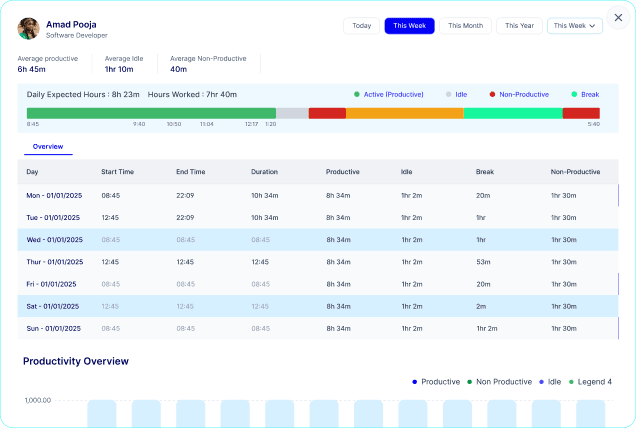Toggle Productive series in chart legend
Image resolution: width=636 pixels, height=428 pixels.
(x=435, y=382)
